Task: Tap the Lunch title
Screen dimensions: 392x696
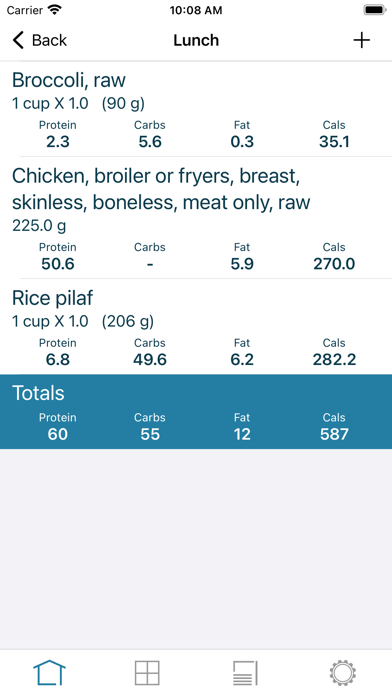Action: (x=196, y=40)
